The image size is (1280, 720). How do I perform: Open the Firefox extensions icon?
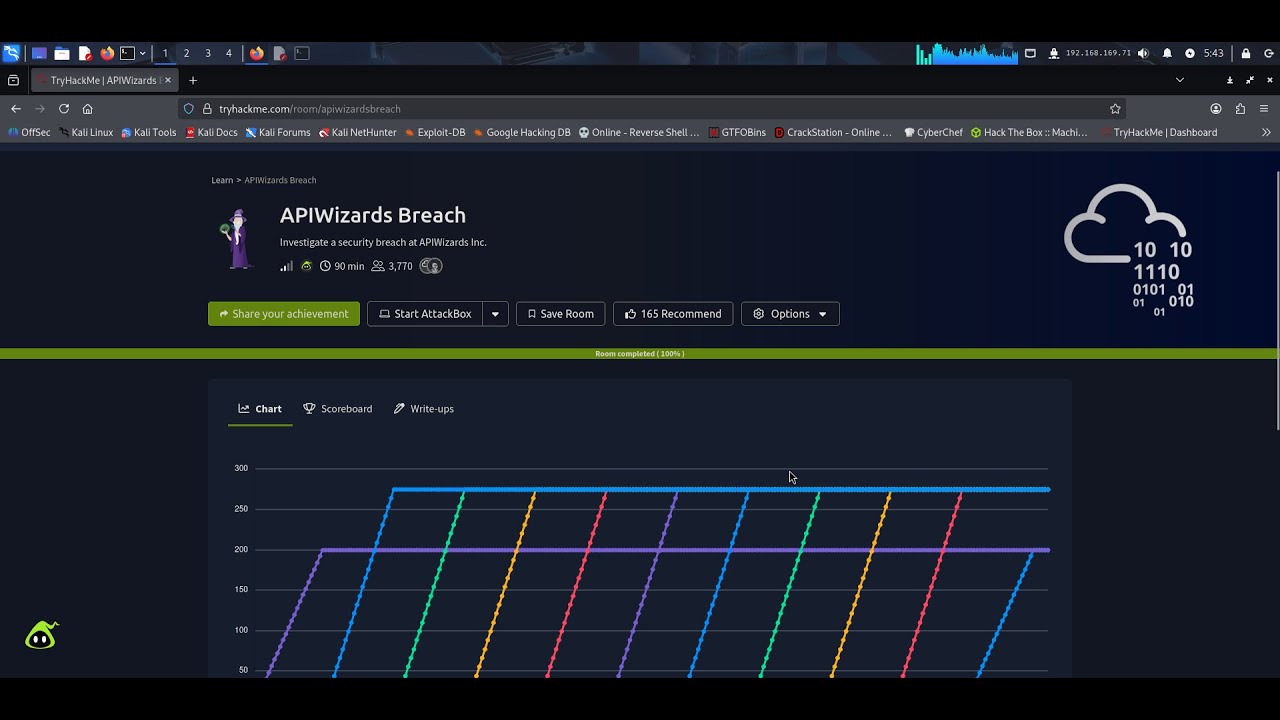pyautogui.click(x=1240, y=108)
